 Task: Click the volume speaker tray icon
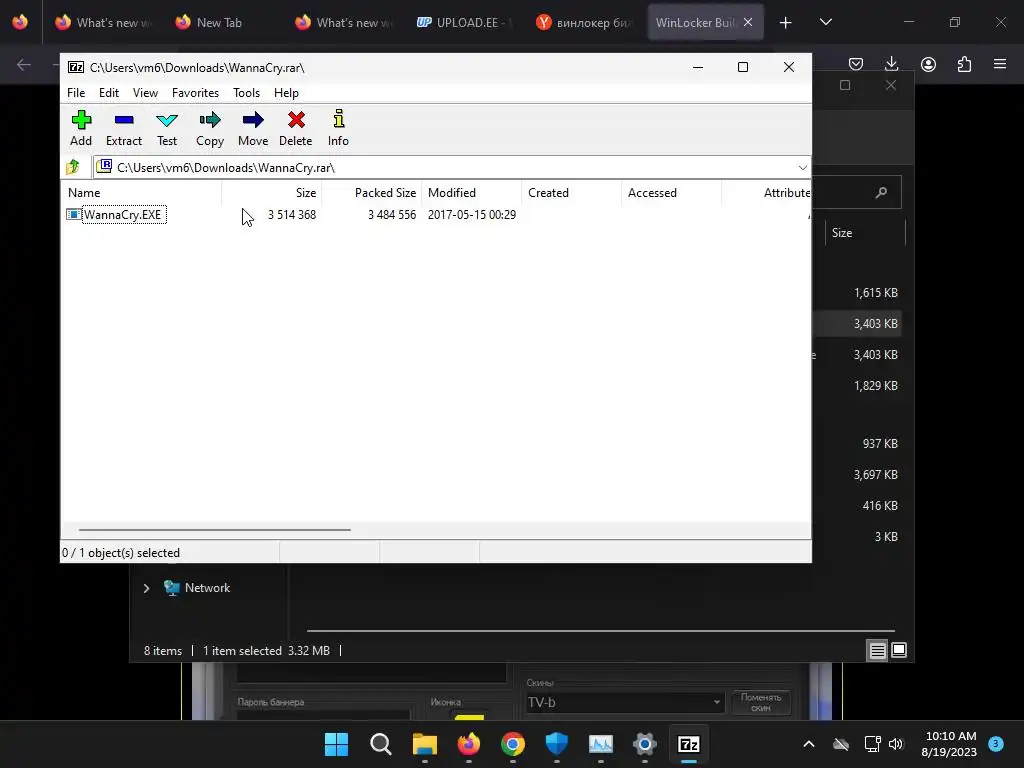(896, 744)
